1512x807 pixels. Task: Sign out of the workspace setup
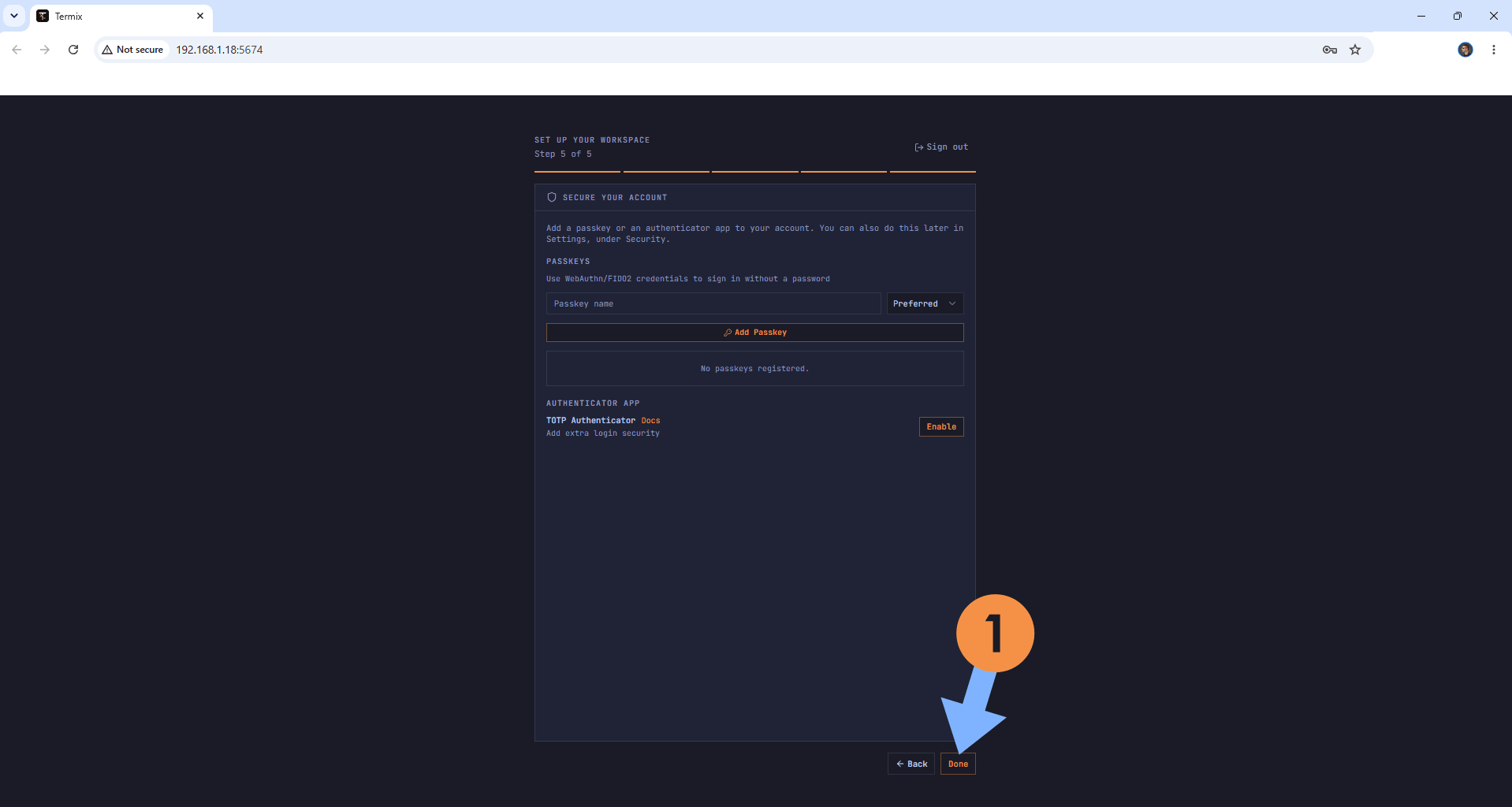click(941, 147)
